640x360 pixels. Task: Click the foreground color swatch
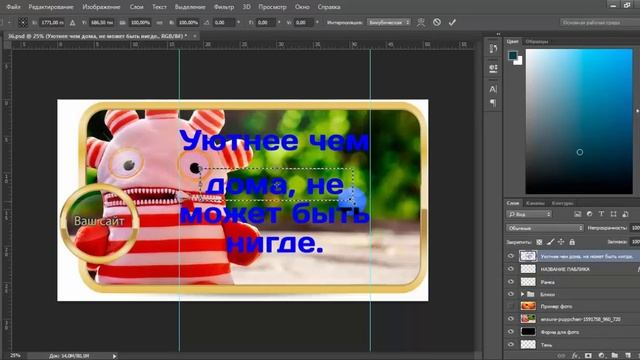click(513, 55)
